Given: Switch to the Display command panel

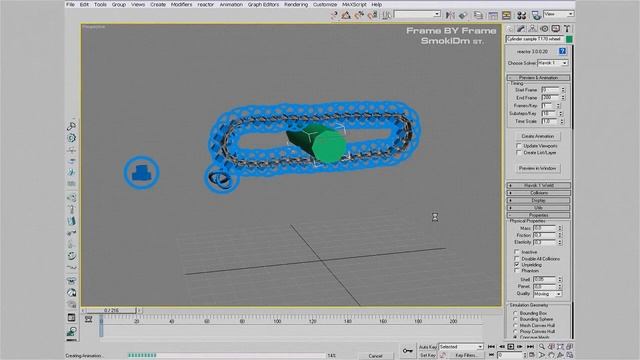Looking at the screenshot, I should [x=556, y=29].
